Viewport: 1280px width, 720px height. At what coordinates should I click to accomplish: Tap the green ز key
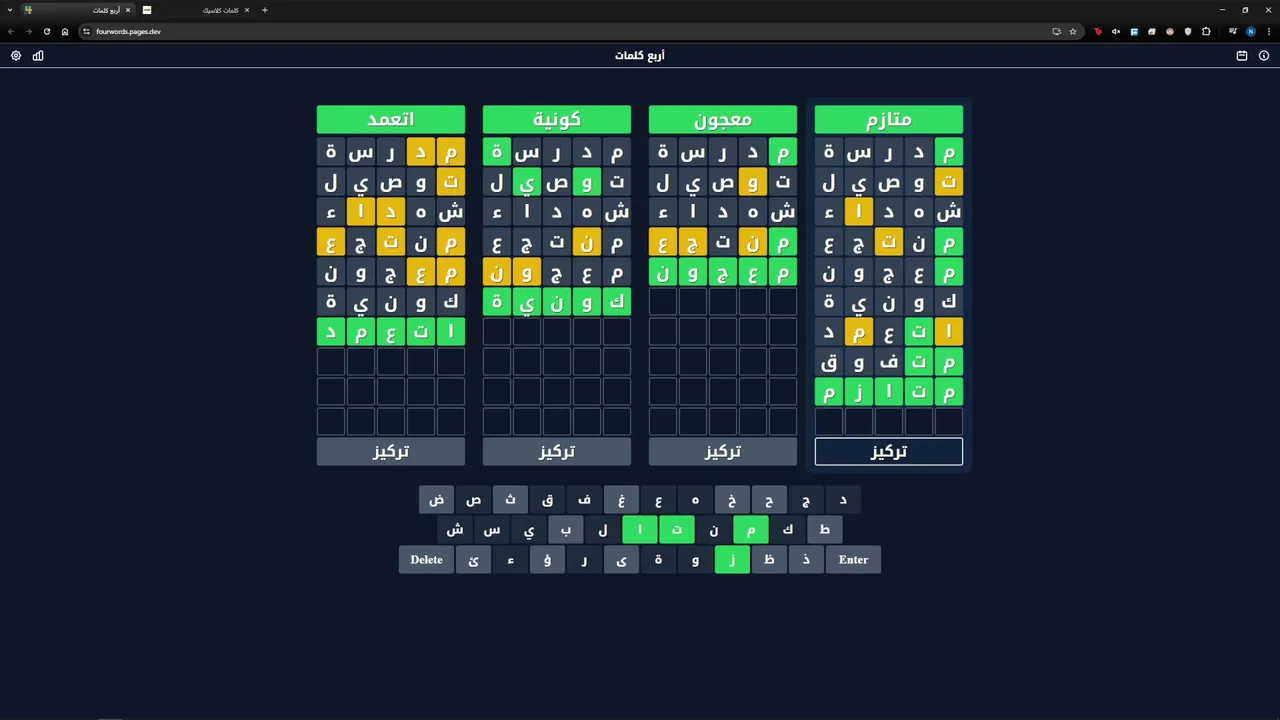click(x=732, y=560)
